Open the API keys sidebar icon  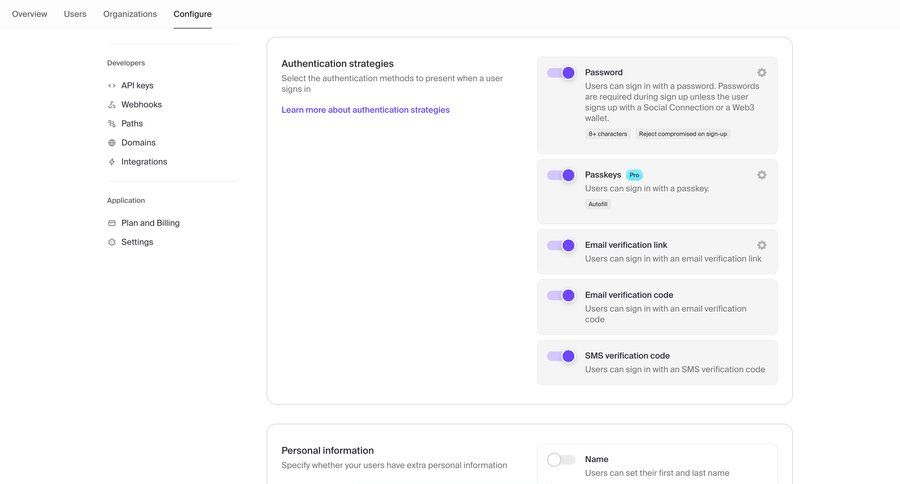point(111,86)
